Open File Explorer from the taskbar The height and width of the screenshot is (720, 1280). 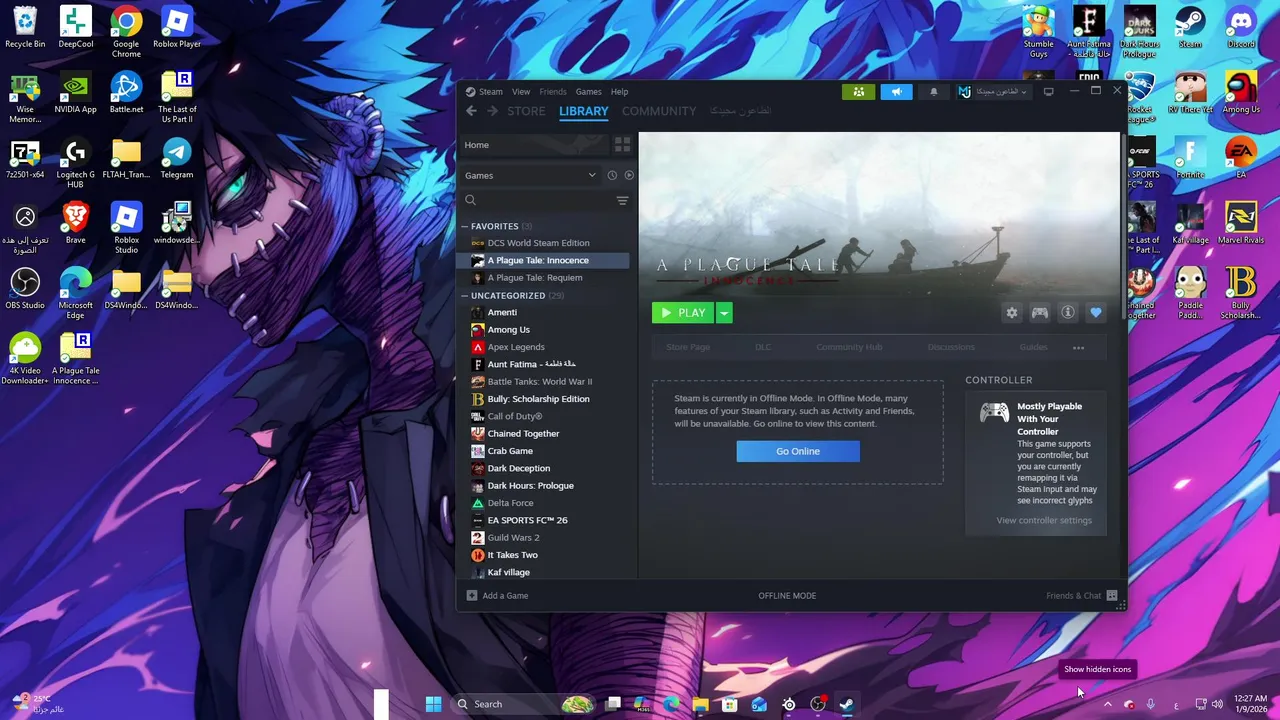click(700, 704)
